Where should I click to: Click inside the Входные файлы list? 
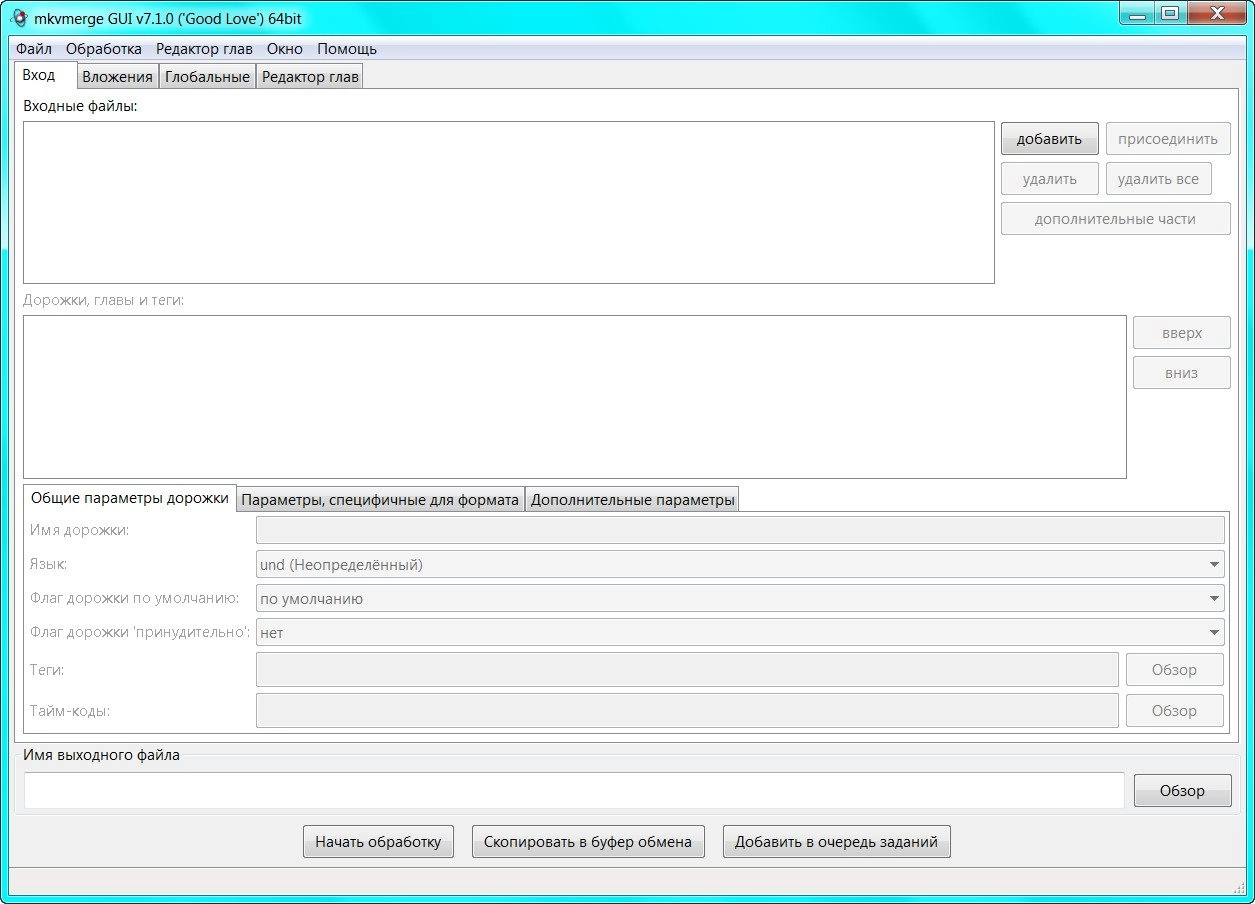[509, 203]
